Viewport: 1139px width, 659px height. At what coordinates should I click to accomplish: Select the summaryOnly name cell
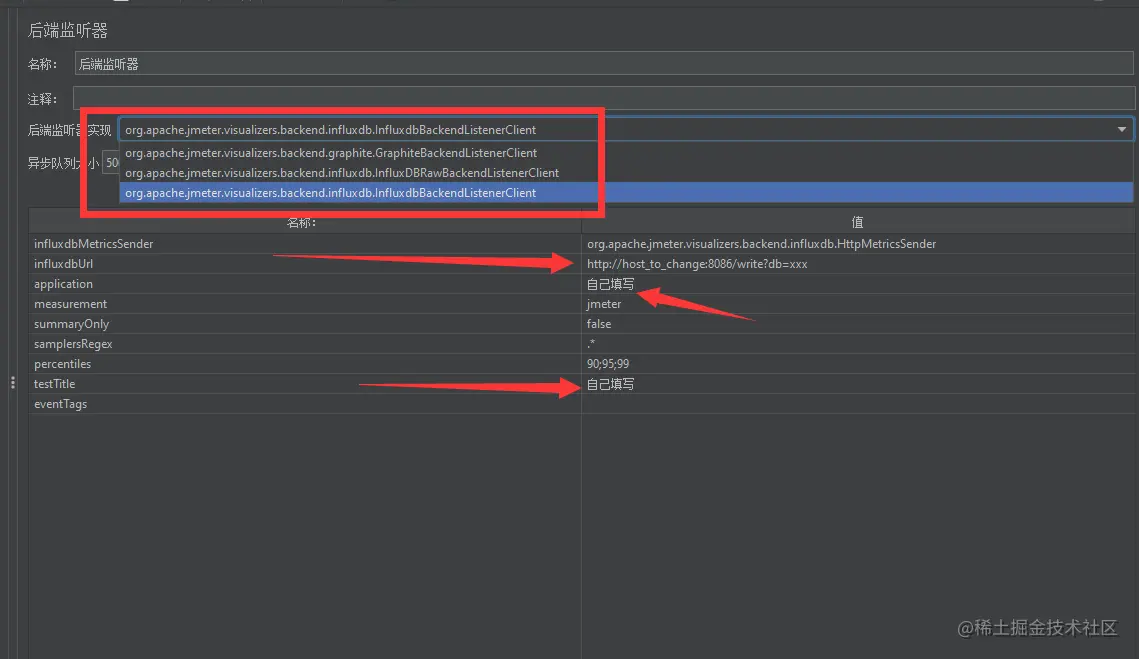[x=305, y=323]
